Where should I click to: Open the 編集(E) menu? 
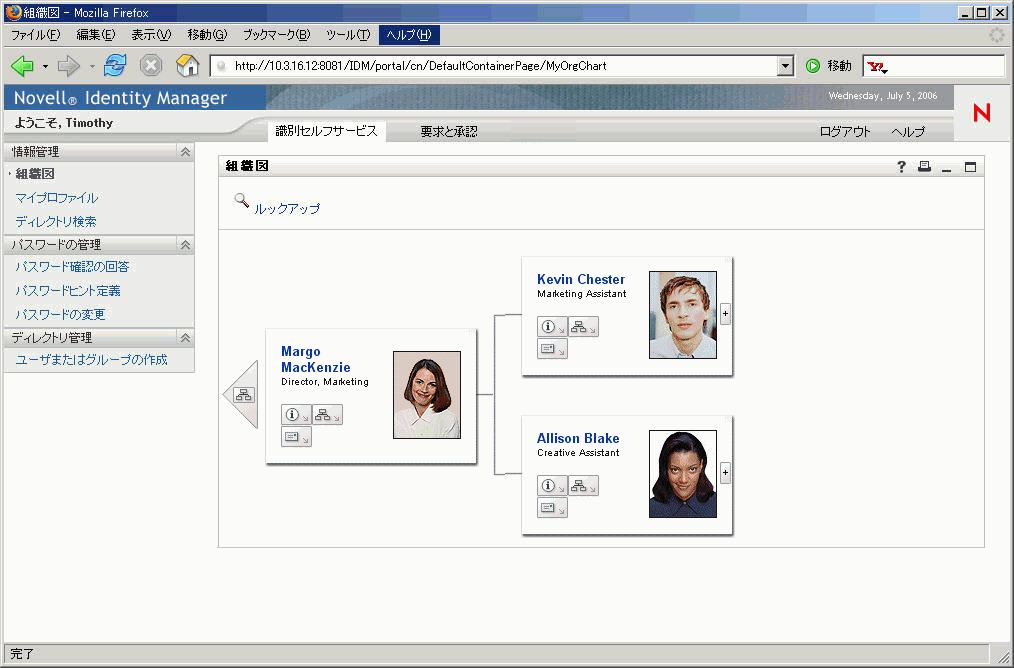95,35
